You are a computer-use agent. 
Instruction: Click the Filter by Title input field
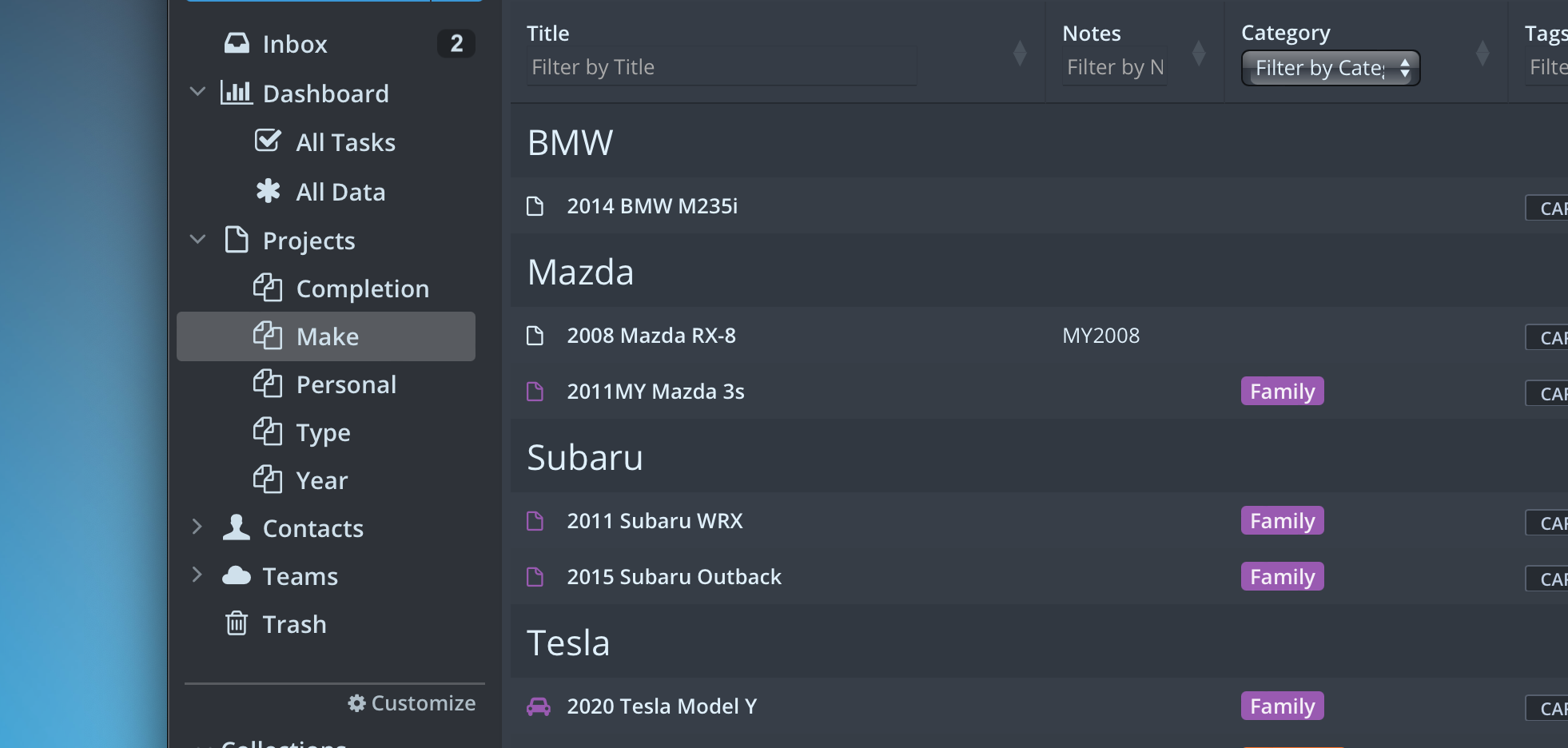722,66
